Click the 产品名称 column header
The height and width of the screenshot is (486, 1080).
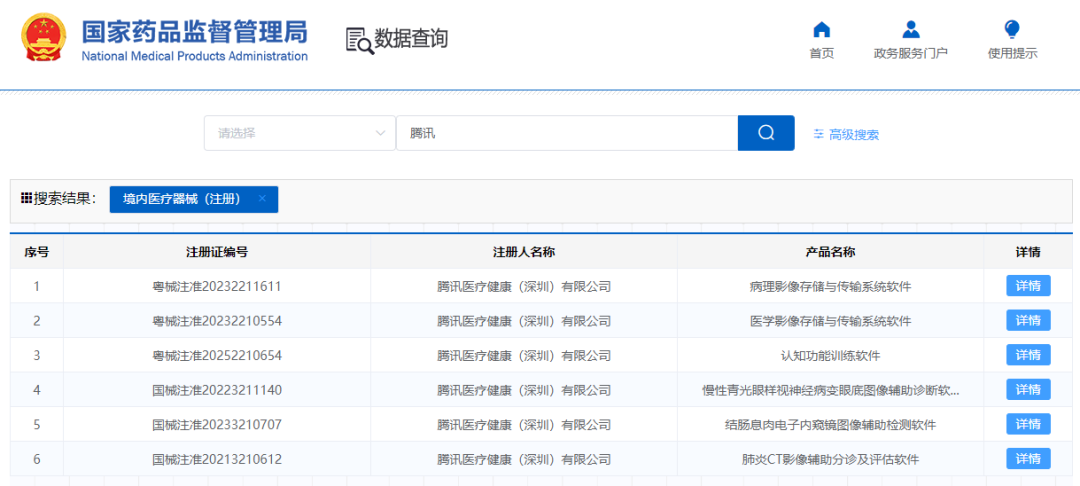tap(830, 252)
